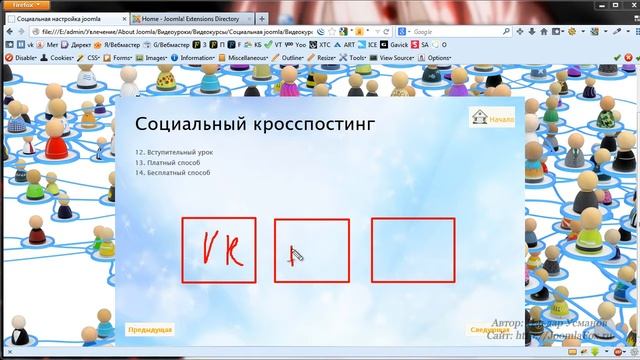Close the bottom addon bar
The image size is (640, 360).
click(x=10, y=352)
